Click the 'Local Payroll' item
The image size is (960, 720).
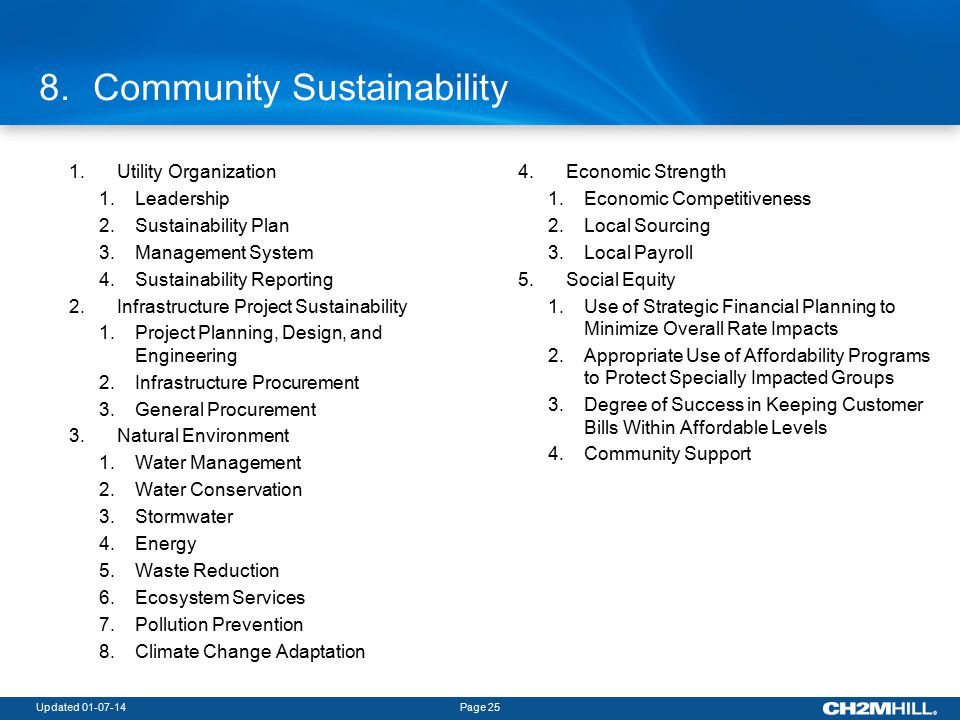click(639, 252)
